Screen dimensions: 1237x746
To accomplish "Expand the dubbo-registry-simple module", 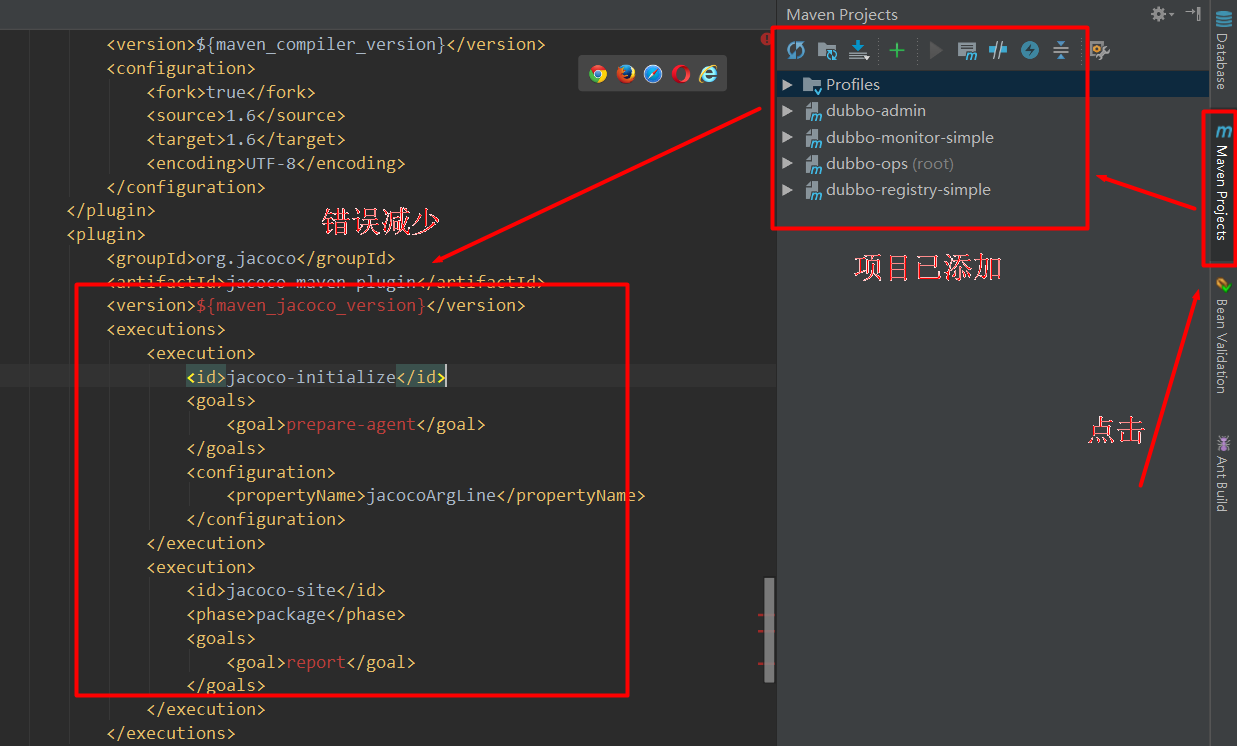I will coord(788,189).
